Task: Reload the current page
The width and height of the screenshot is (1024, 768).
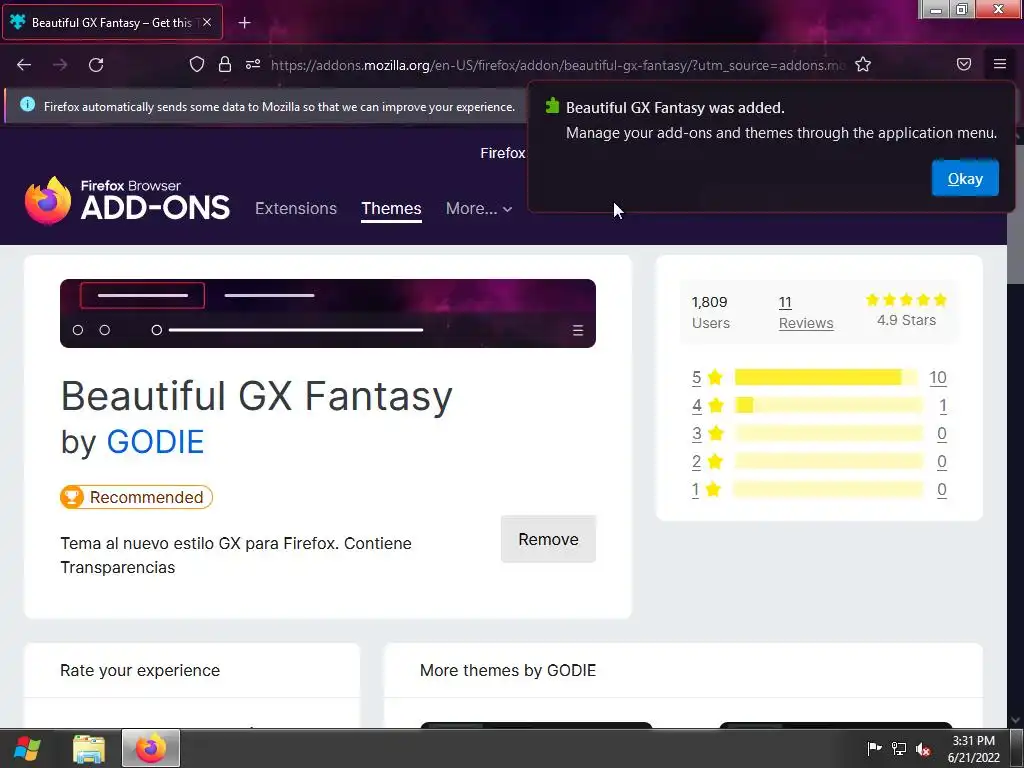Action: tap(96, 65)
